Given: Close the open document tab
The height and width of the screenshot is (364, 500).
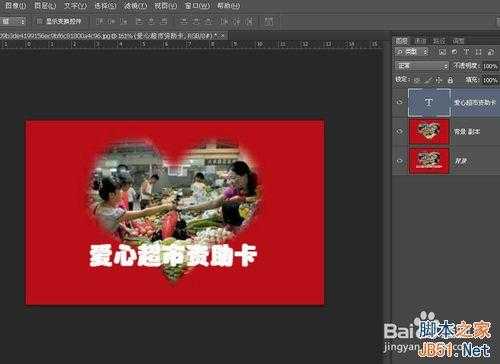Looking at the screenshot, I should tap(223, 36).
